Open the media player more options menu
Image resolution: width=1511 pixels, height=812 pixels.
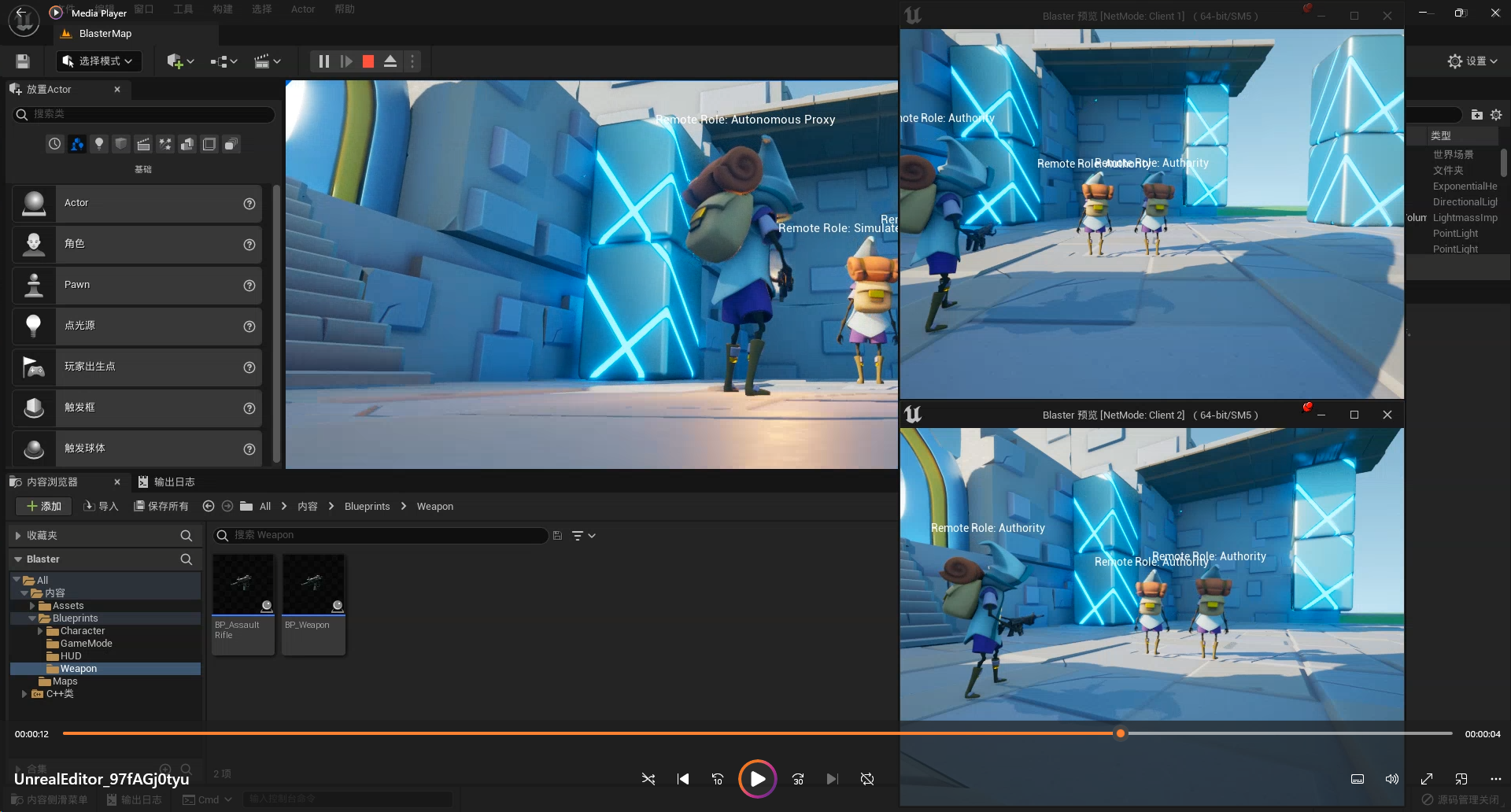(x=1496, y=779)
